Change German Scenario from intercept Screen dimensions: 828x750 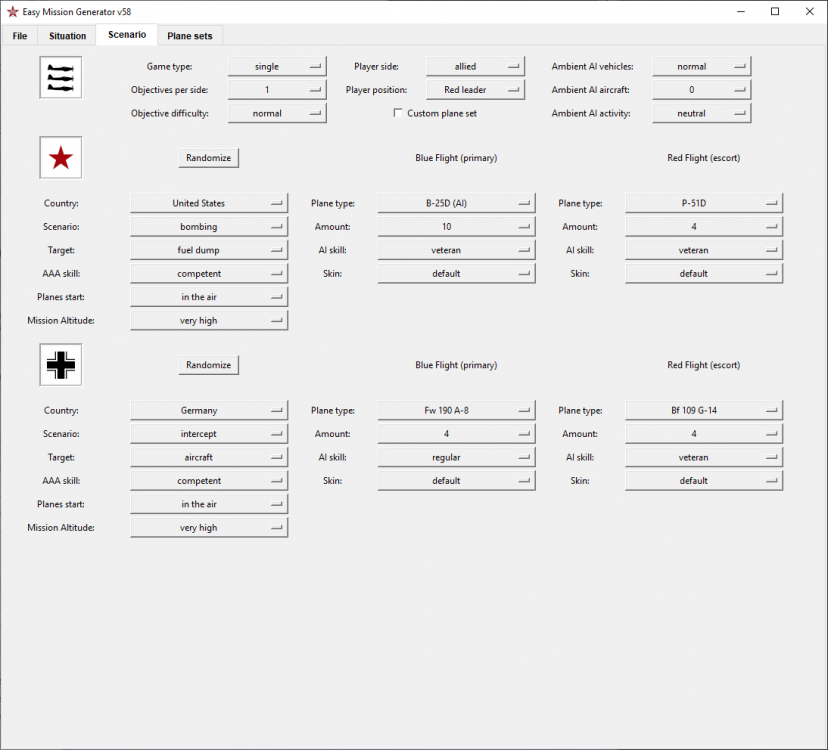click(209, 434)
